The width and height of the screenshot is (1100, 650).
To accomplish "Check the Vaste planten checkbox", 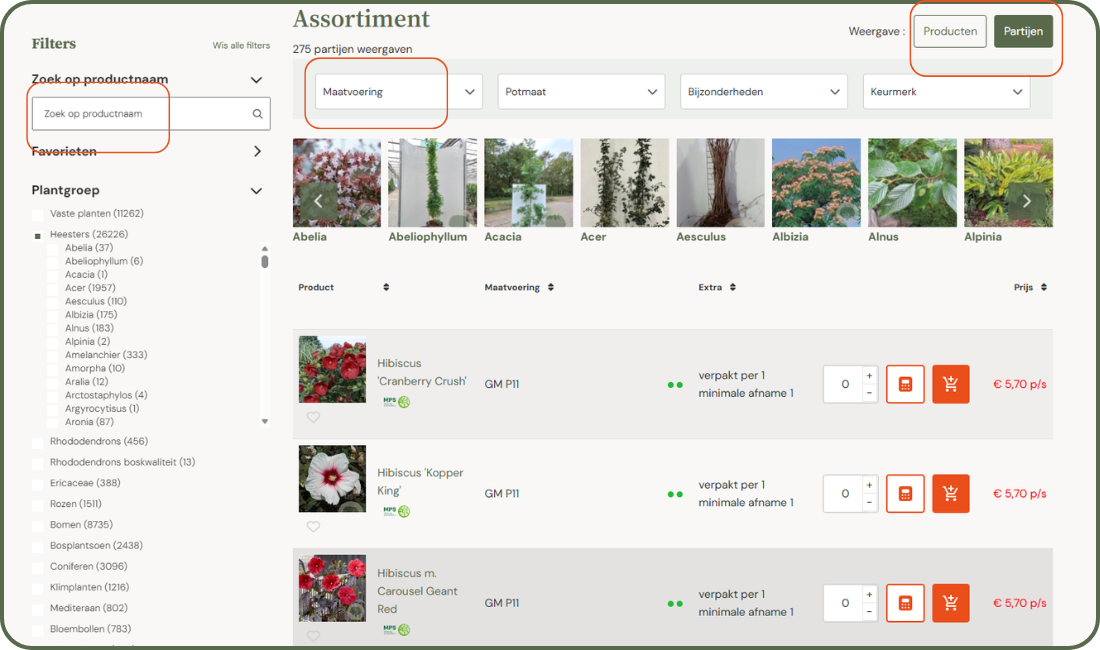I will click(x=38, y=214).
